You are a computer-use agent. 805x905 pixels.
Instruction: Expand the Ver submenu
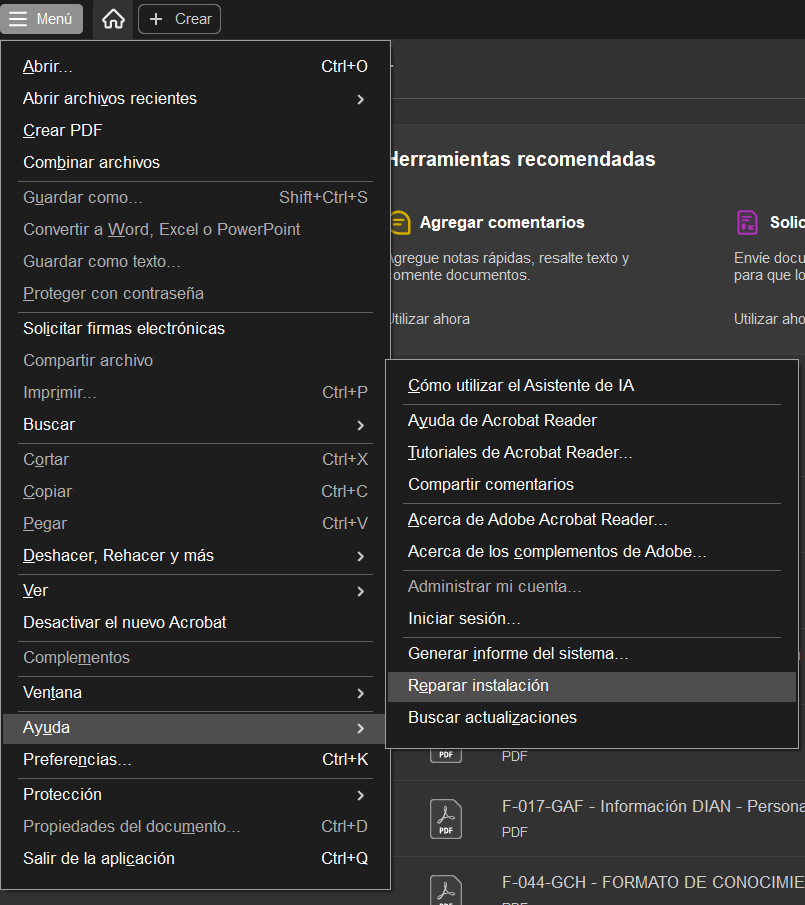(195, 590)
